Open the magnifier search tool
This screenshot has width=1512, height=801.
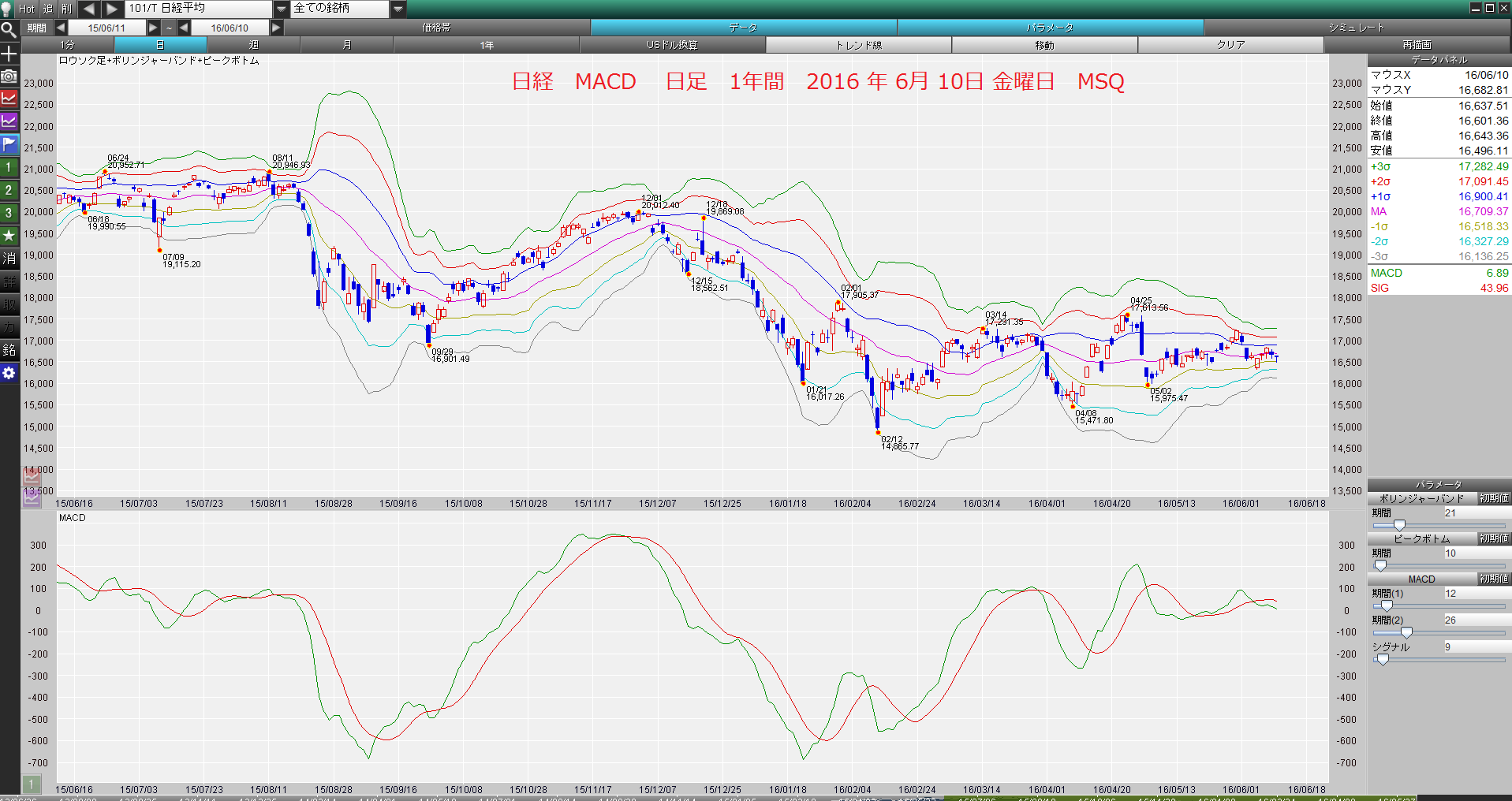[9, 30]
